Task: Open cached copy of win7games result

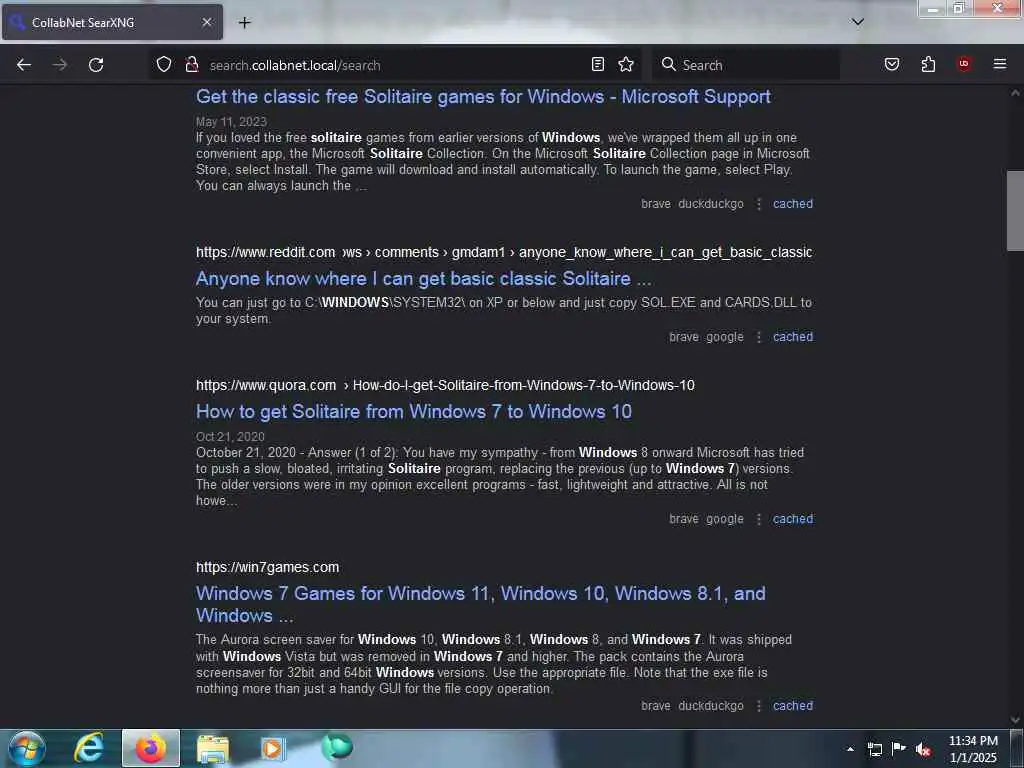Action: coord(793,706)
